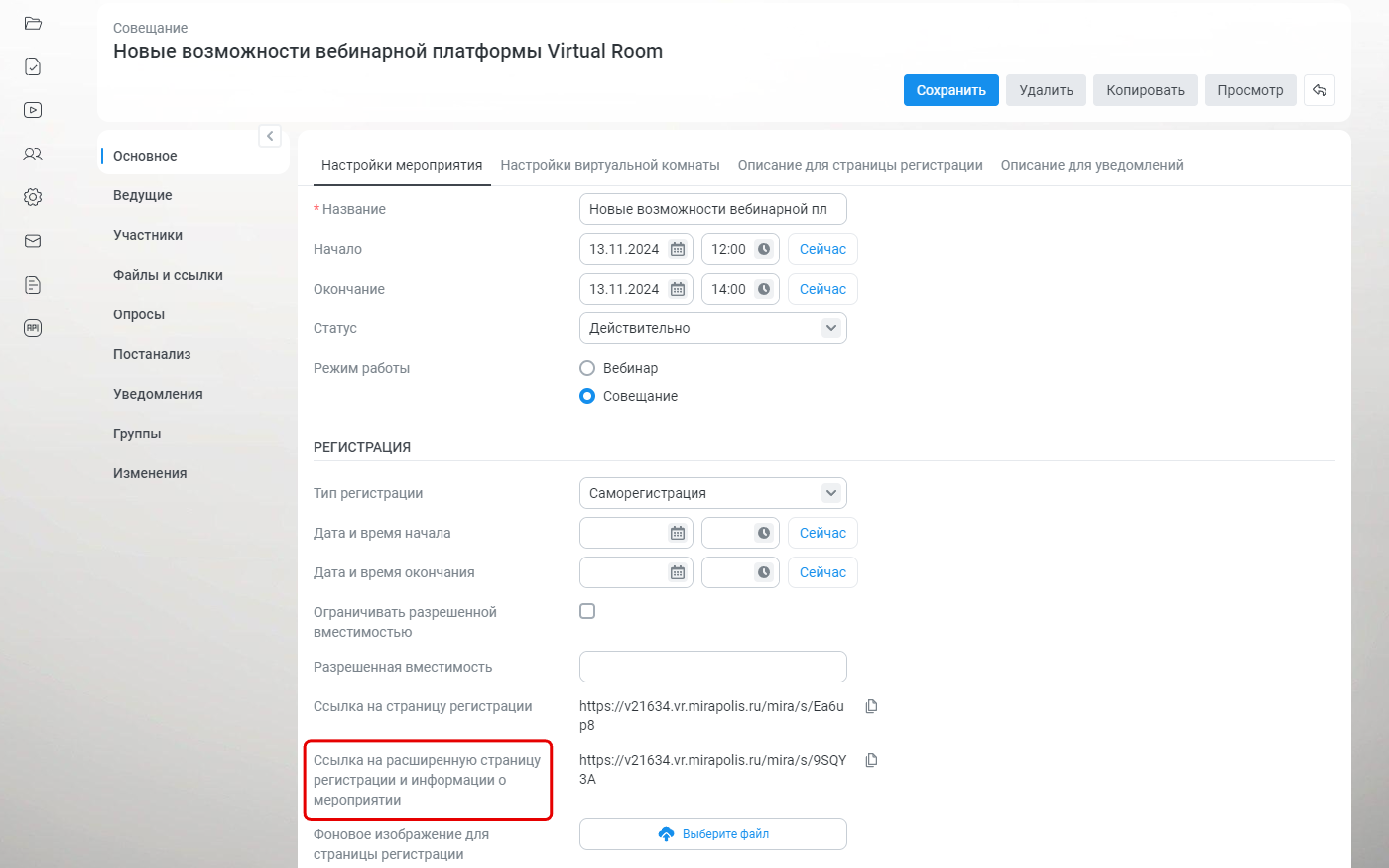Open clock for registration Дата и время окончания
Screen dimensions: 1389x868
coord(764,572)
